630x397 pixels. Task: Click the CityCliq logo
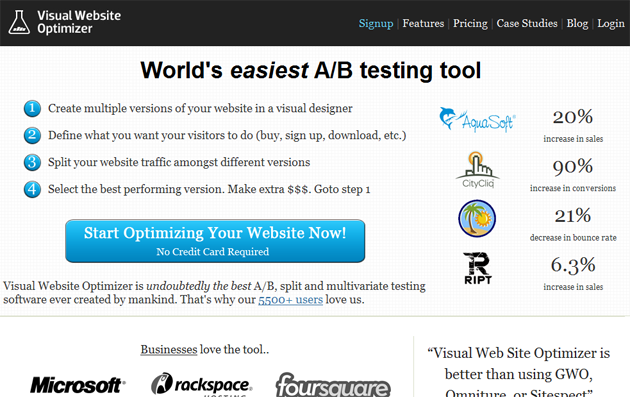(x=477, y=170)
